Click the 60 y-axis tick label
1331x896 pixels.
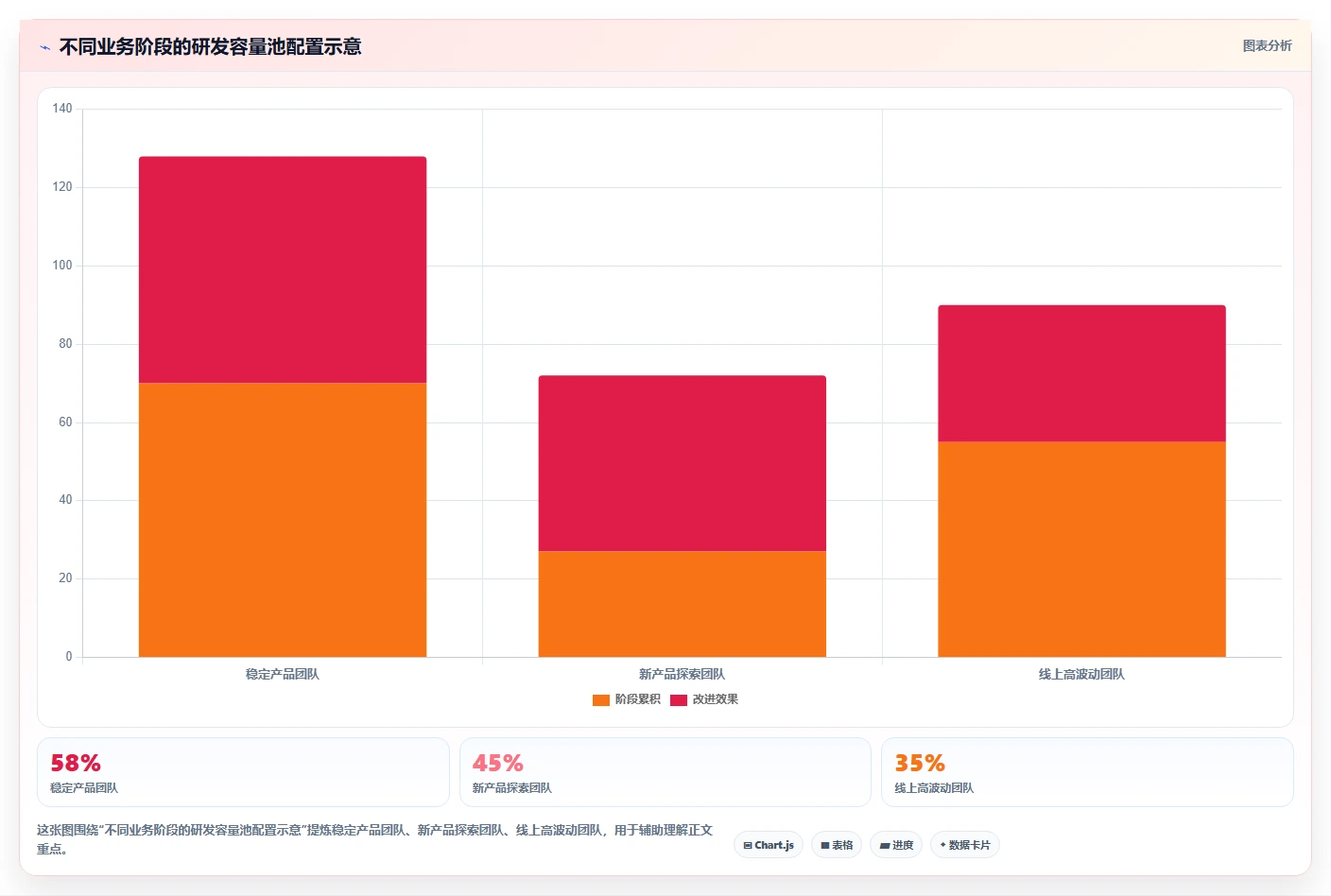click(x=65, y=422)
